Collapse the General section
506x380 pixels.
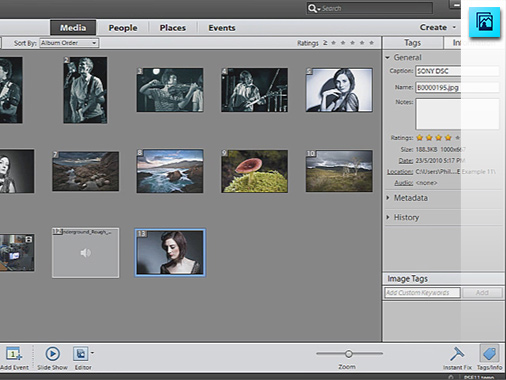click(x=388, y=57)
